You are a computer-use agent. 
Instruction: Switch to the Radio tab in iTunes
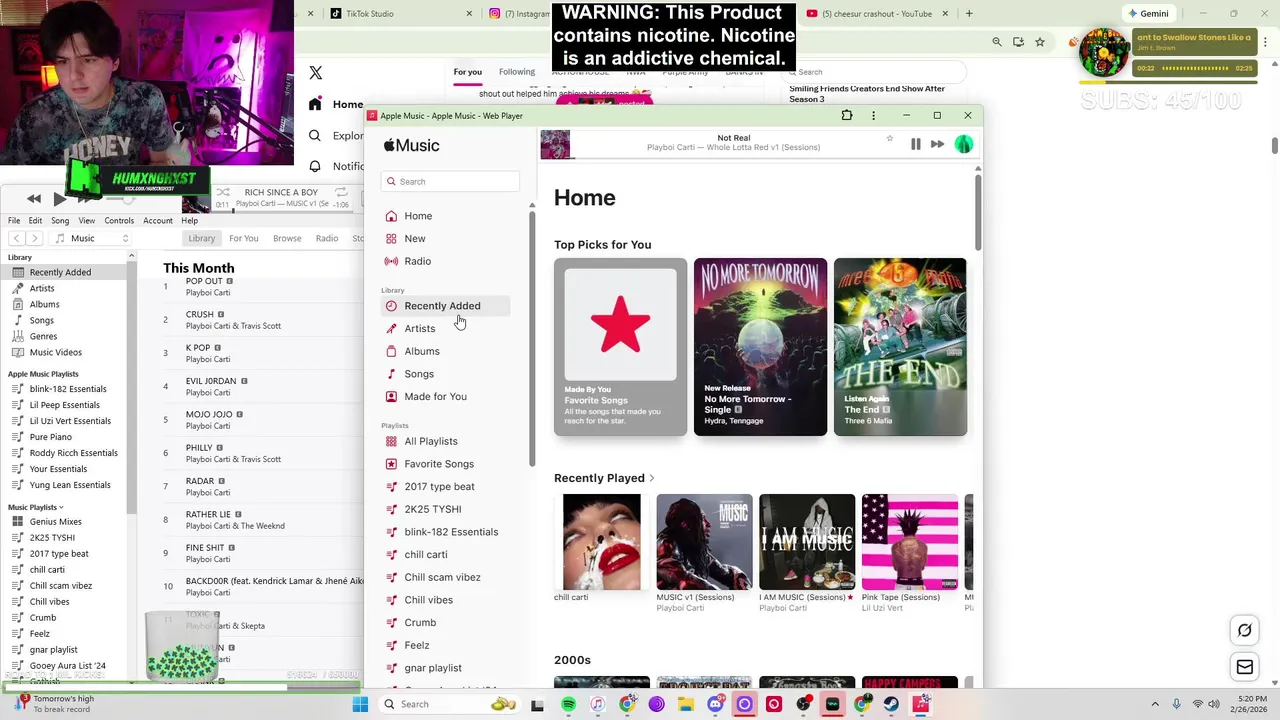[327, 239]
